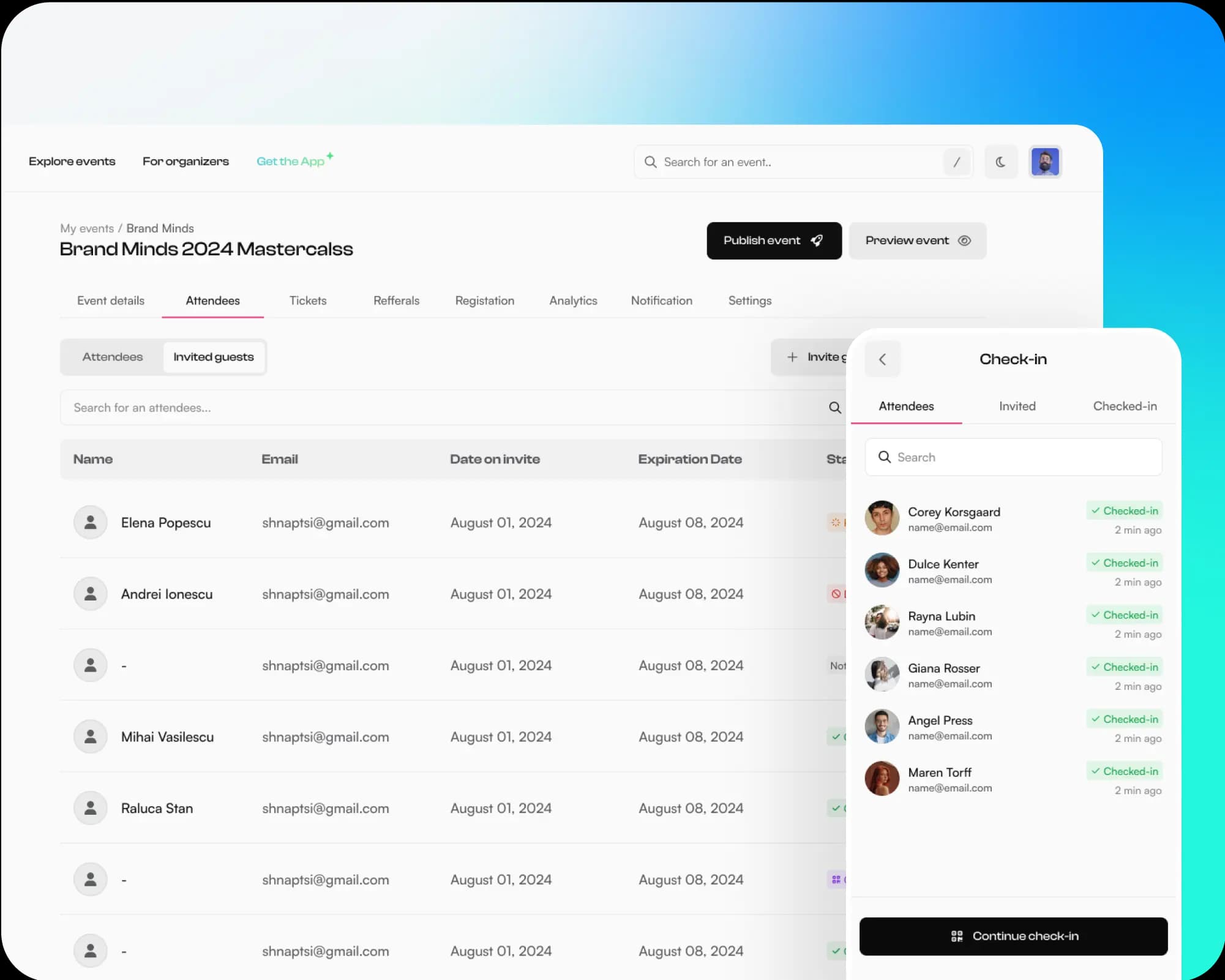This screenshot has height=980, width=1225.
Task: Click Elena Popescu's avatar icon
Action: pyautogui.click(x=91, y=522)
